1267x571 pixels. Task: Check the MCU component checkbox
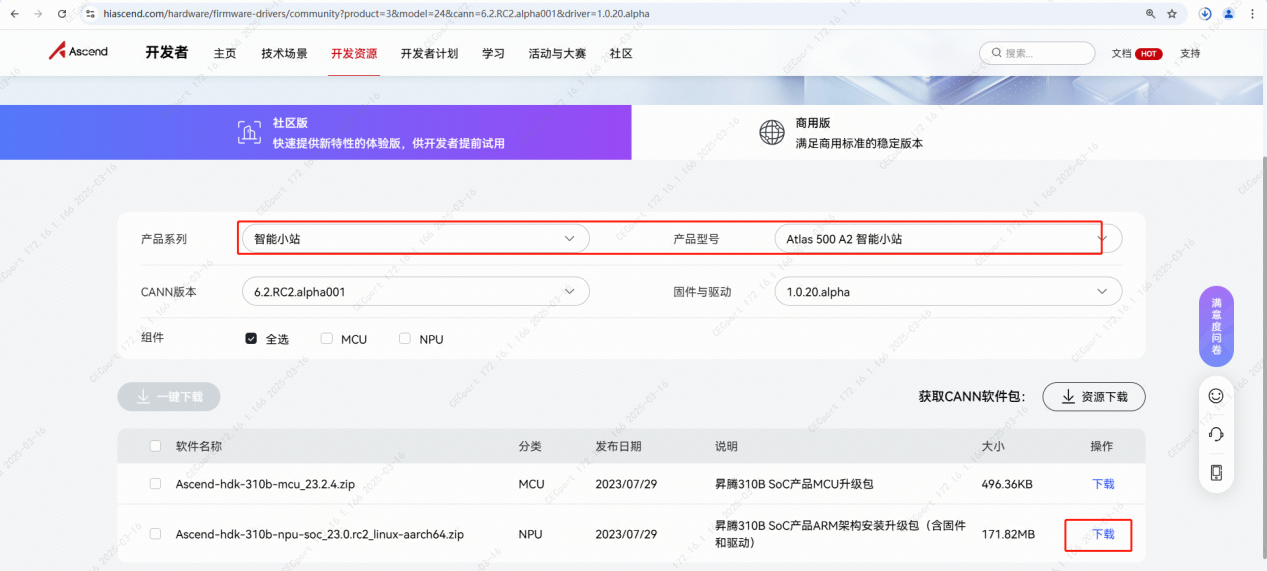[x=327, y=339]
